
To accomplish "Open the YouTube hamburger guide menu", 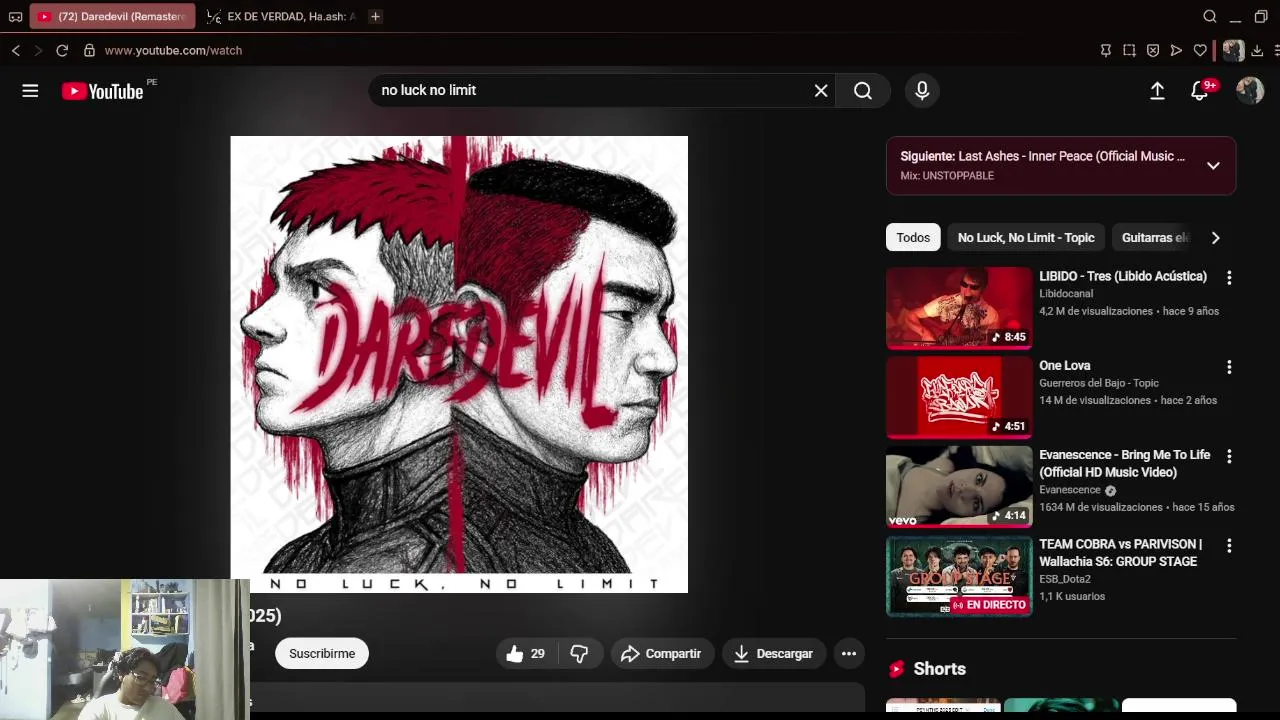I will [30, 91].
